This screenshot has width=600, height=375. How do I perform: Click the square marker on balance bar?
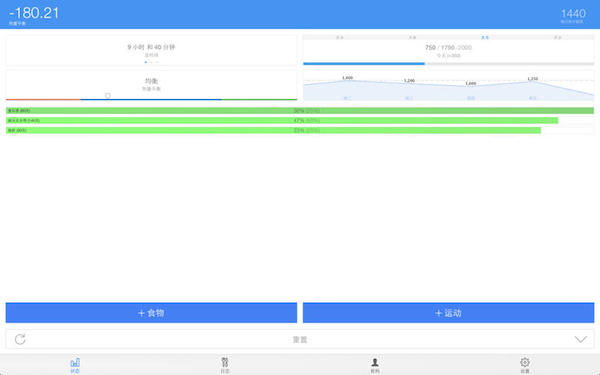pos(108,95)
